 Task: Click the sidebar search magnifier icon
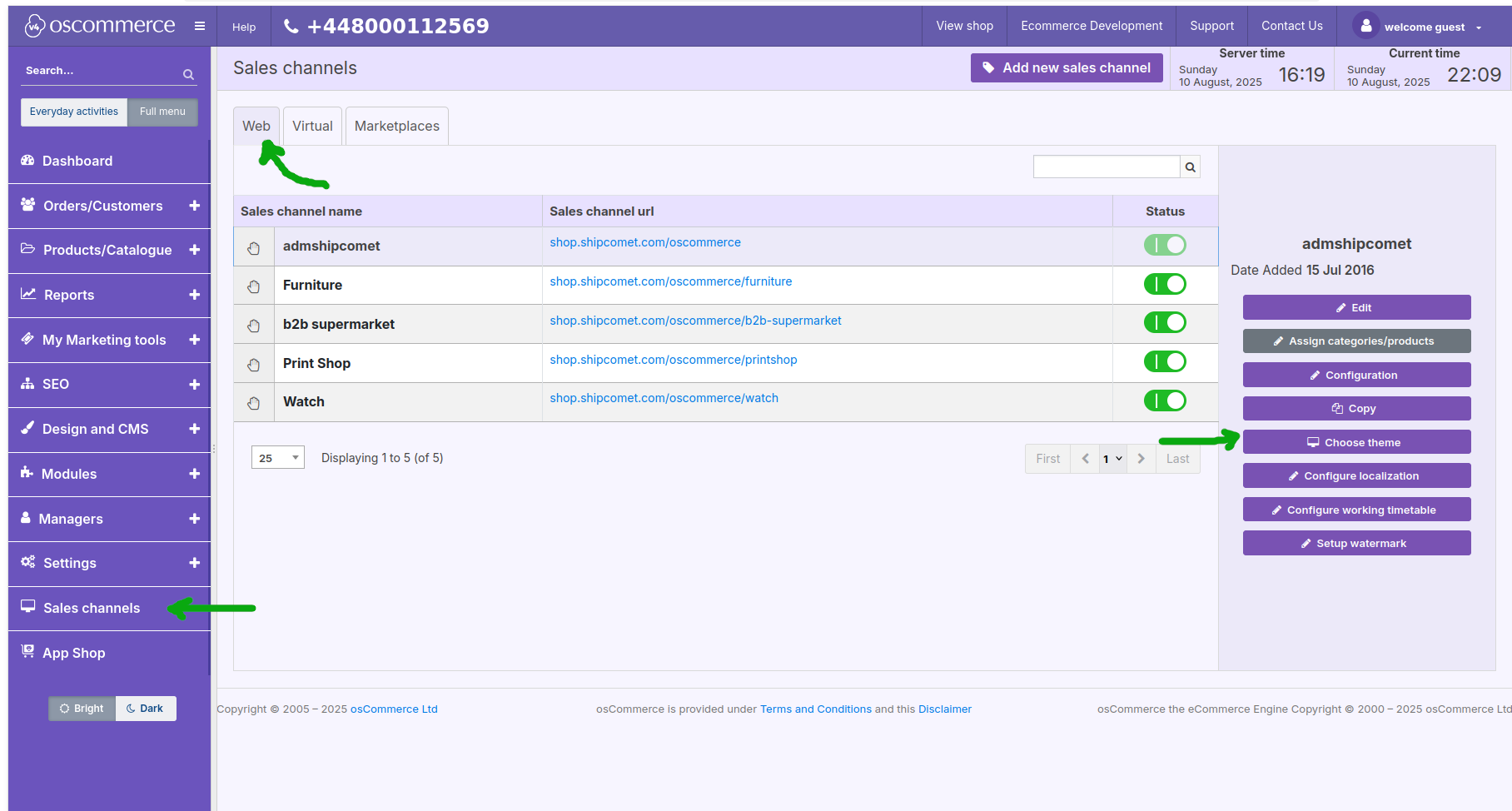click(x=189, y=75)
